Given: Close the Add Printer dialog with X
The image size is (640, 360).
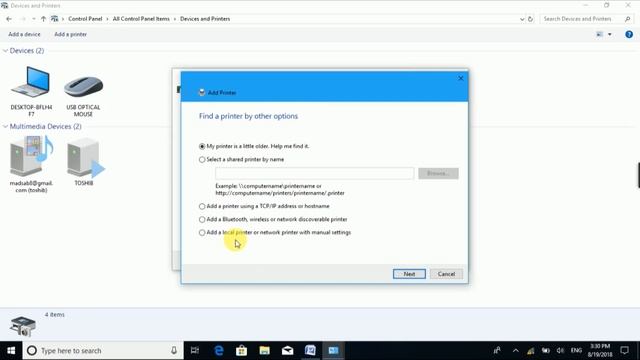Looking at the screenshot, I should coord(460,78).
